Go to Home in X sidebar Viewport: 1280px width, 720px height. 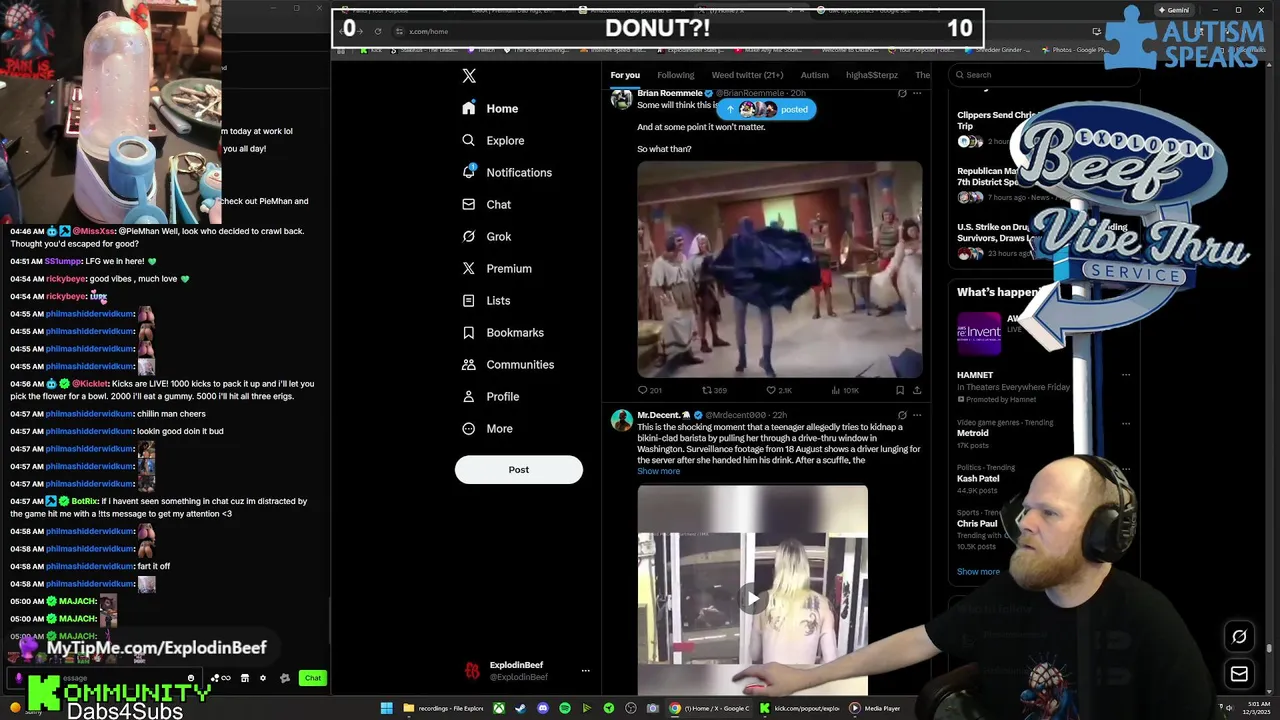pos(490,108)
